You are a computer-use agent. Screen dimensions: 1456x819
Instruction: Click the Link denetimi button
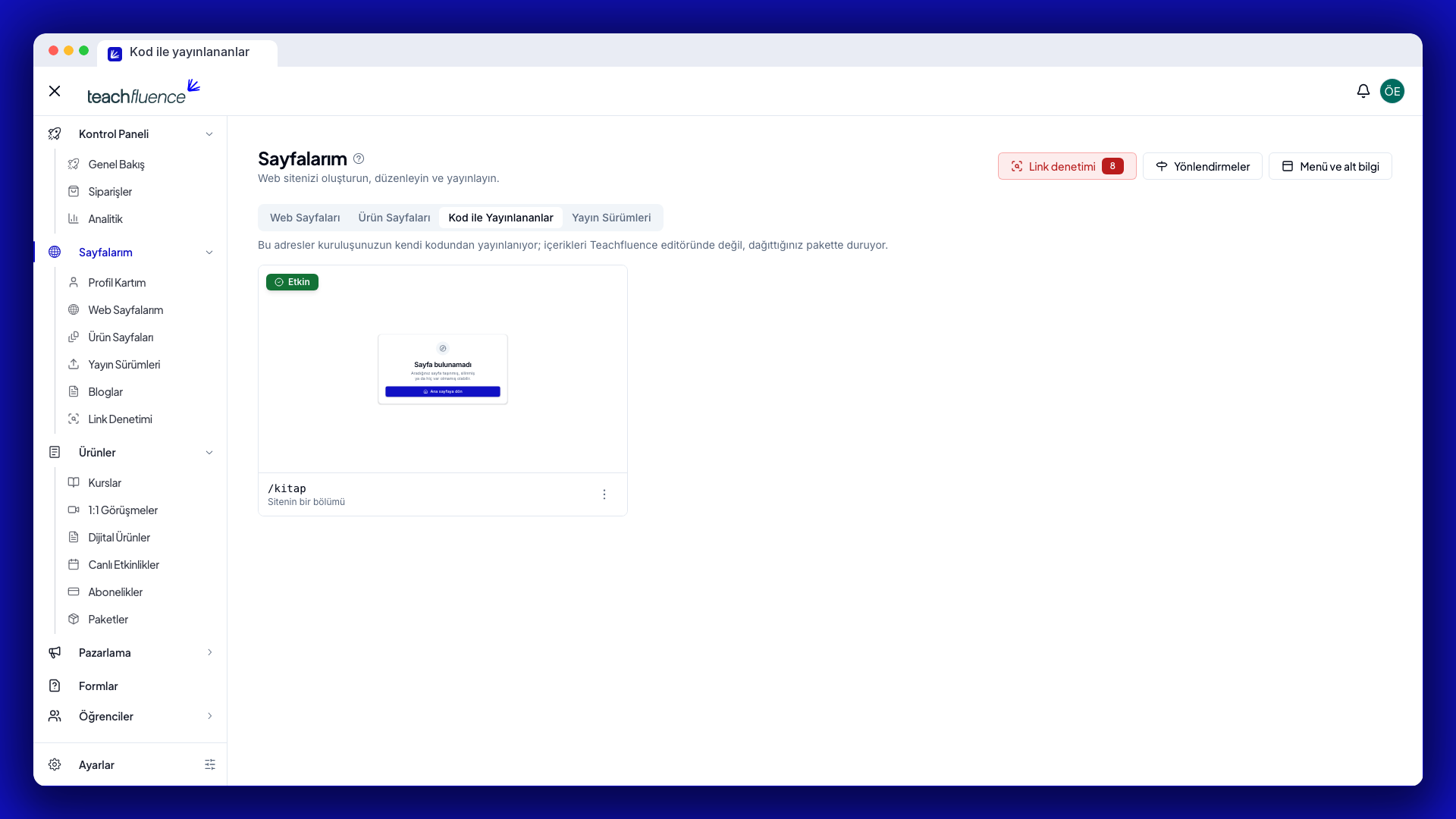point(1067,166)
